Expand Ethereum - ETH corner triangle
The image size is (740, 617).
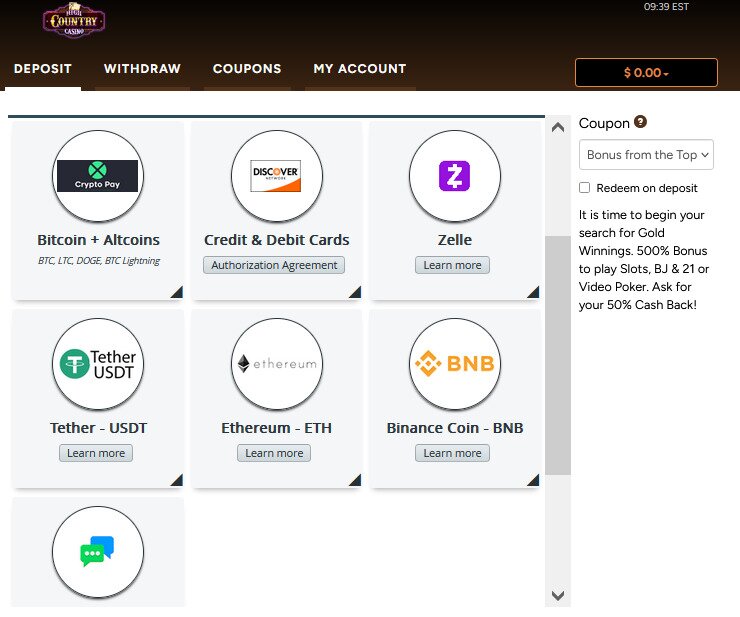[x=356, y=481]
